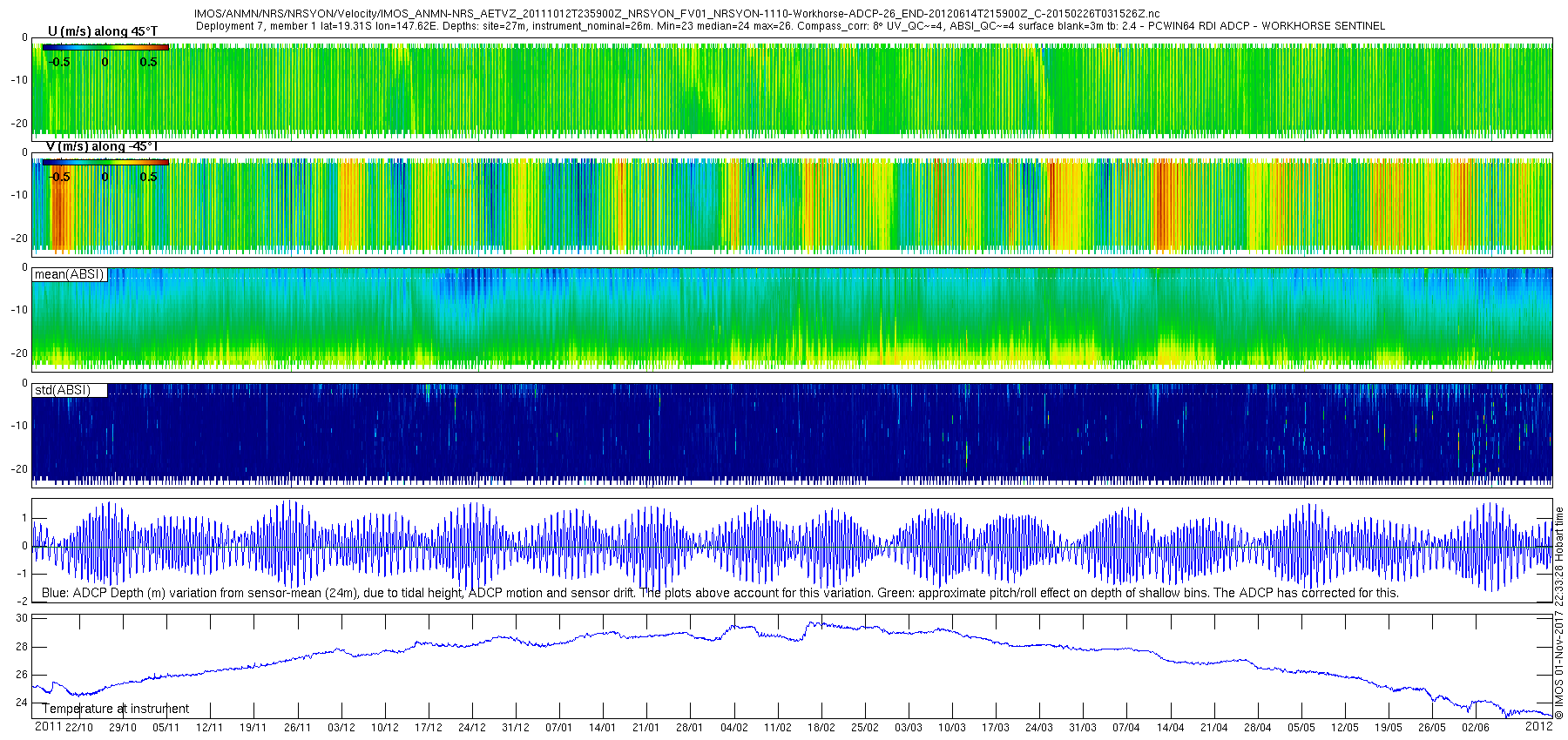
Task: Click the '28/01' date tick
Action: point(690,728)
